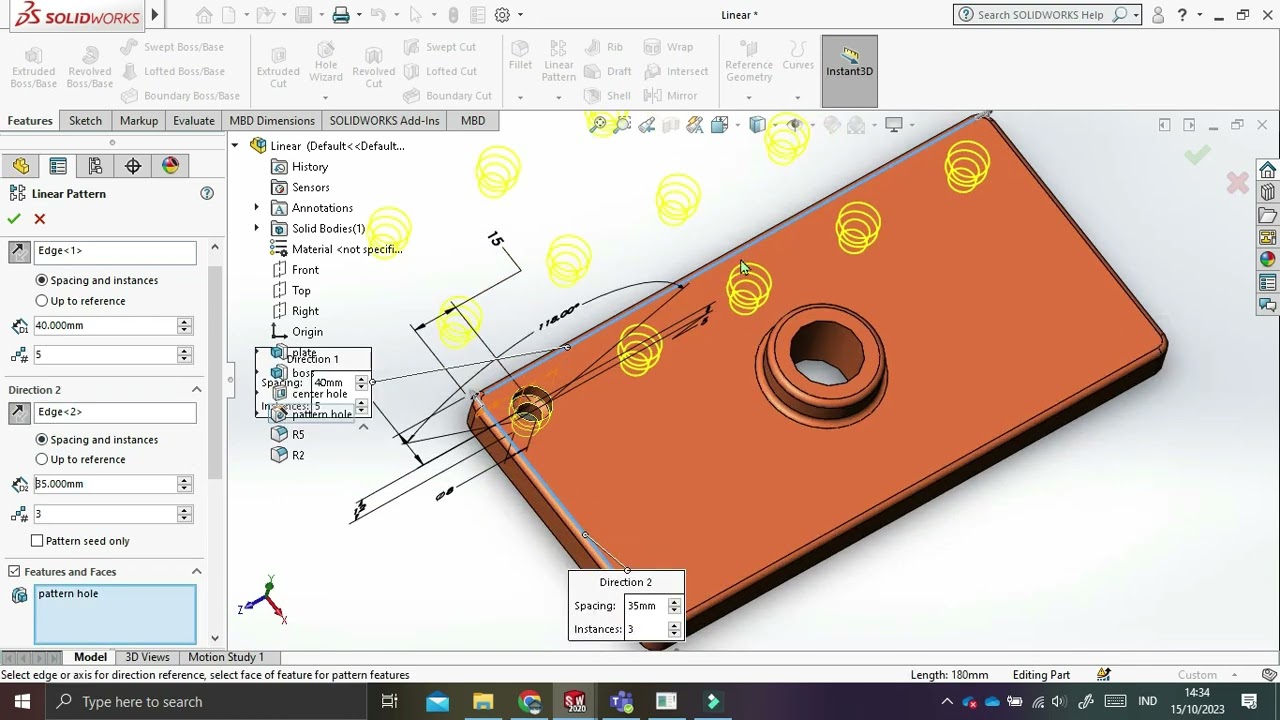Open Chrome from taskbar
1280x720 pixels.
tap(529, 701)
